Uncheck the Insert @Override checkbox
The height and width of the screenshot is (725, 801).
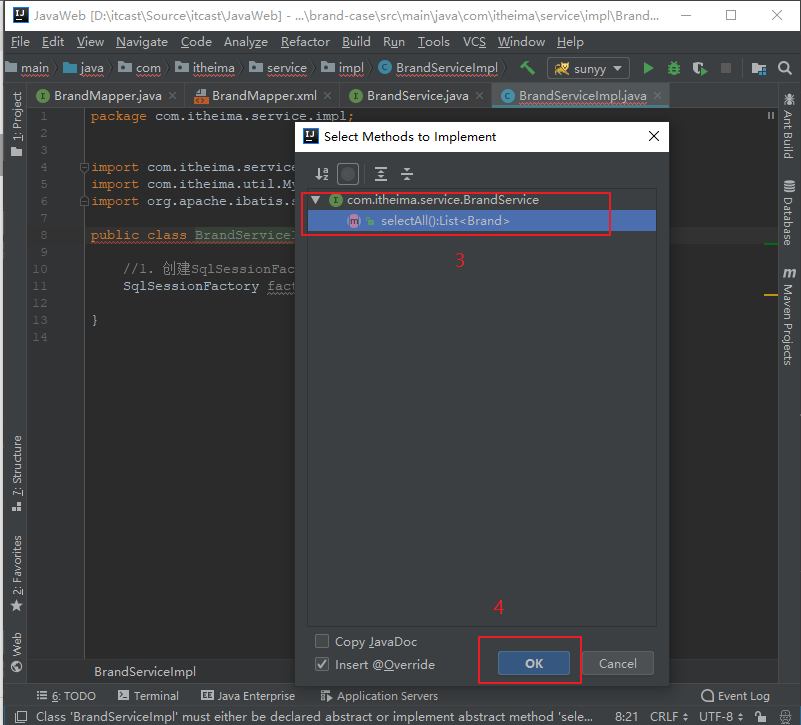pos(322,664)
